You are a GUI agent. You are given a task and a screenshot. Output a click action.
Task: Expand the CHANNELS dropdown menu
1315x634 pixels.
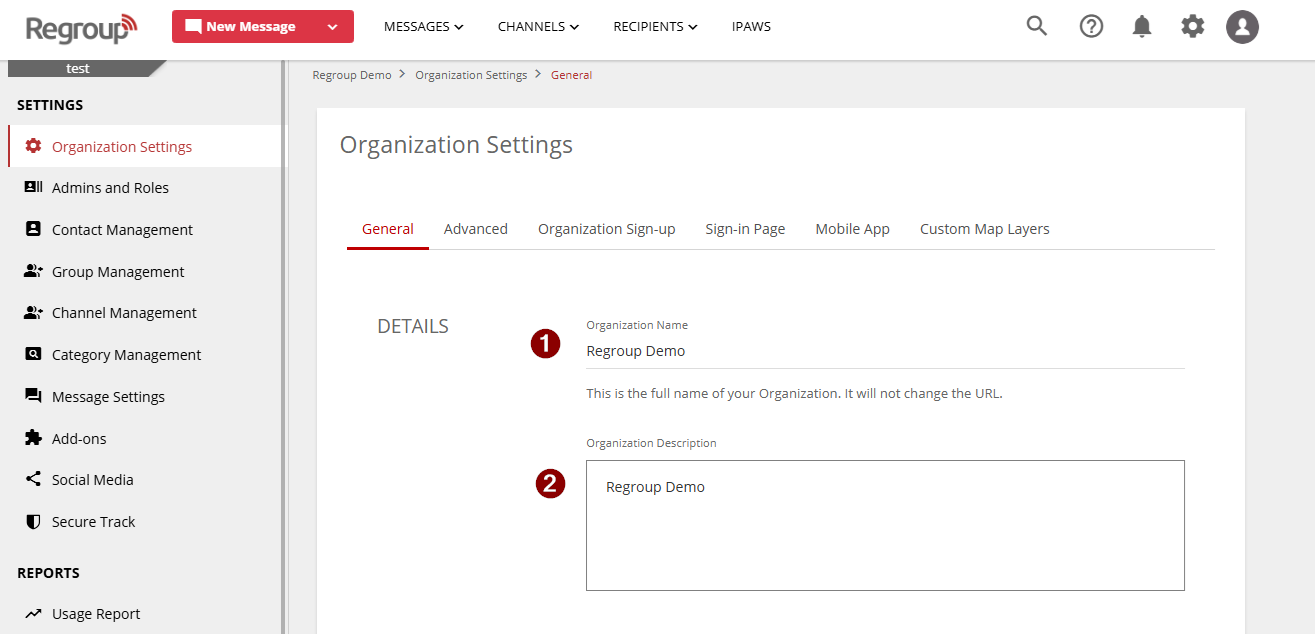(x=538, y=27)
